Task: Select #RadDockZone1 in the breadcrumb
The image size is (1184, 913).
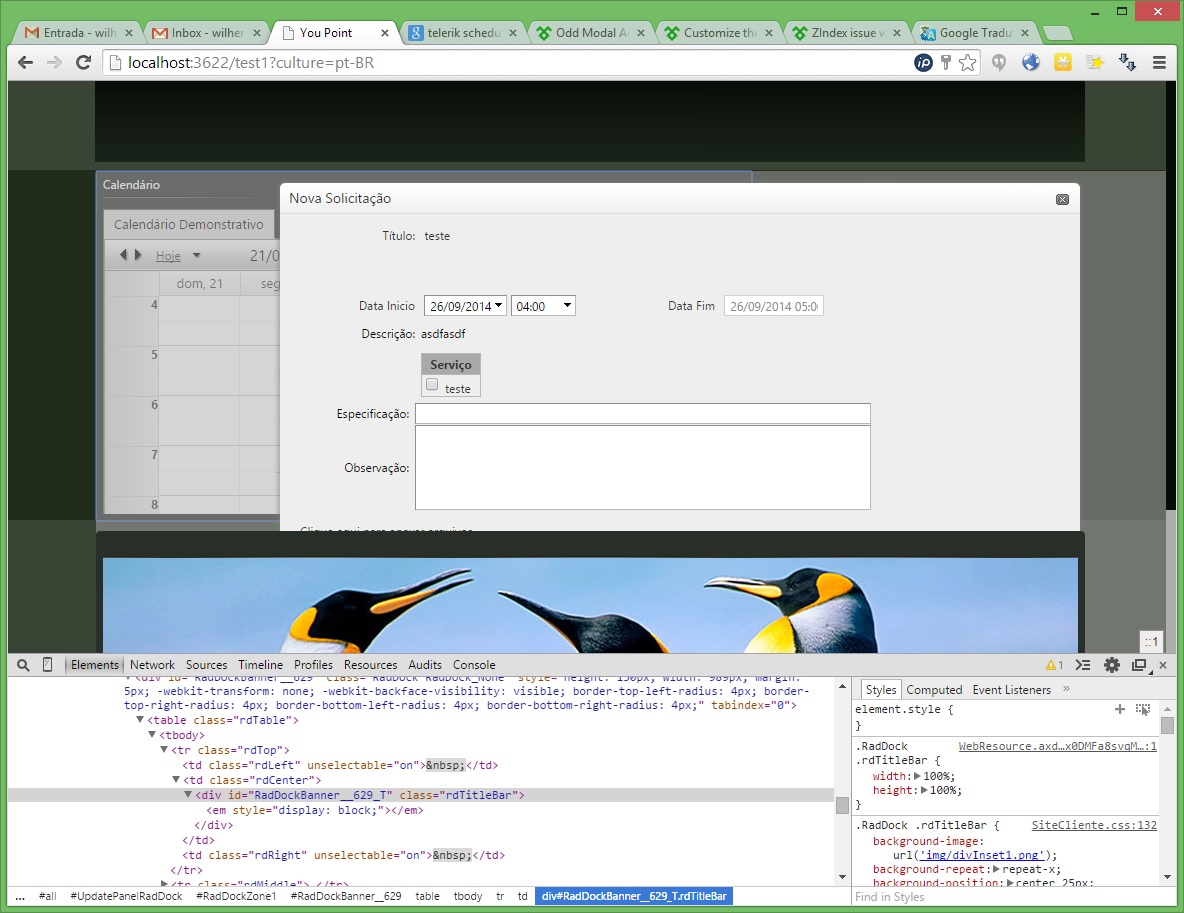Action: [x=236, y=896]
